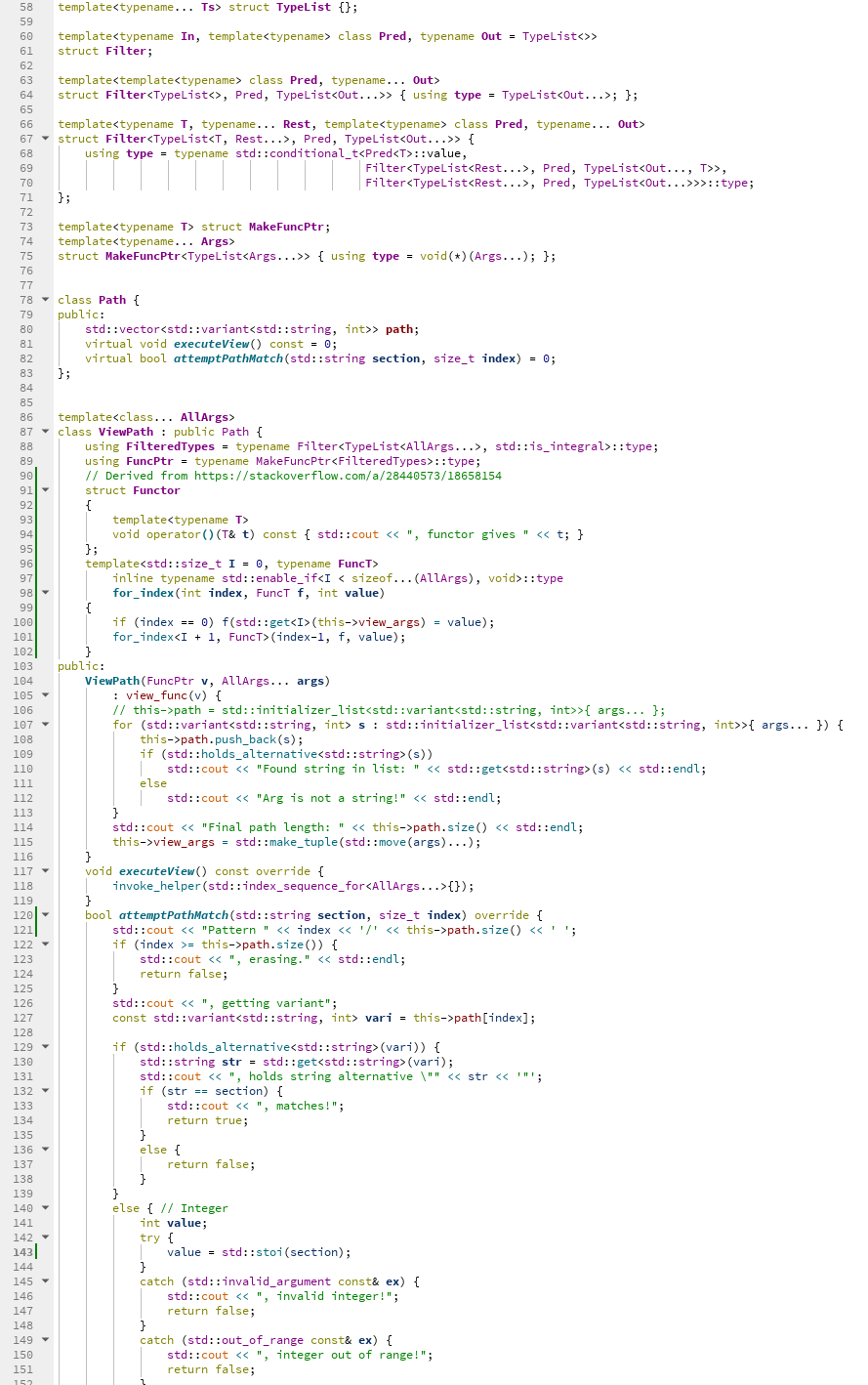Collapse constructor body fold at line 105

45,695
